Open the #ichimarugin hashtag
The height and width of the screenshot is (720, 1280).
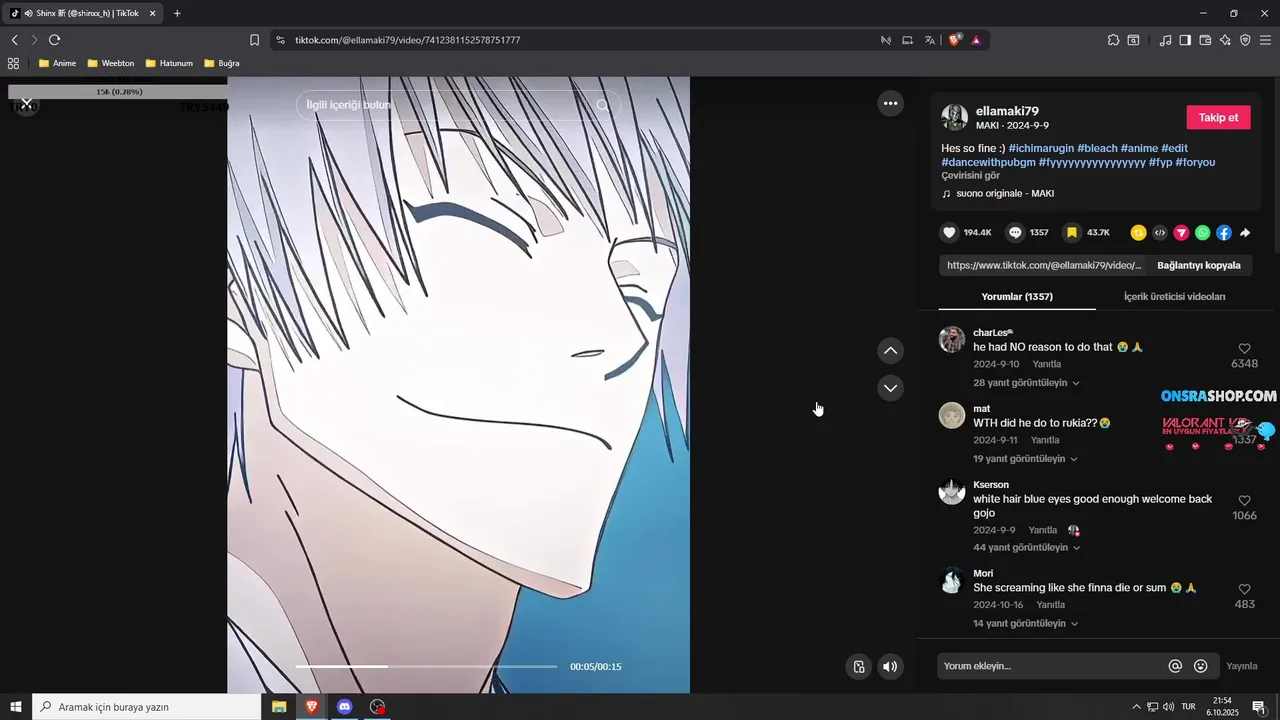[1041, 149]
